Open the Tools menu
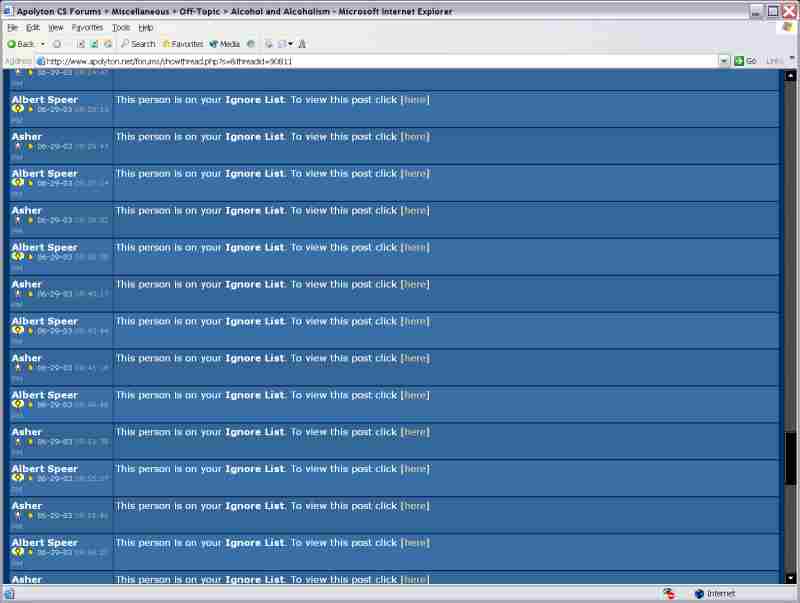Viewport: 800px width, 603px height. [x=120, y=27]
